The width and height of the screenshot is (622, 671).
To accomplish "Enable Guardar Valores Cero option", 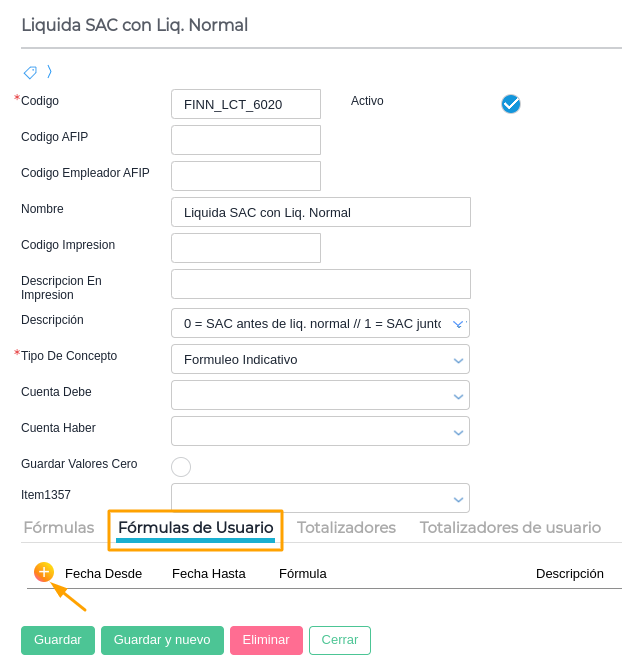I will 181,466.
